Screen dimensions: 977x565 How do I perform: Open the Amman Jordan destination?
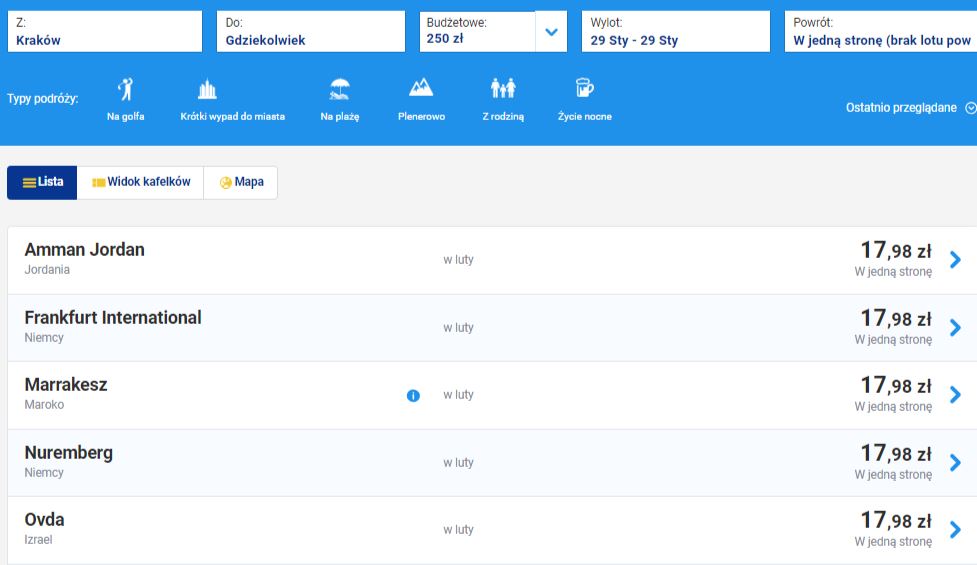click(84, 250)
